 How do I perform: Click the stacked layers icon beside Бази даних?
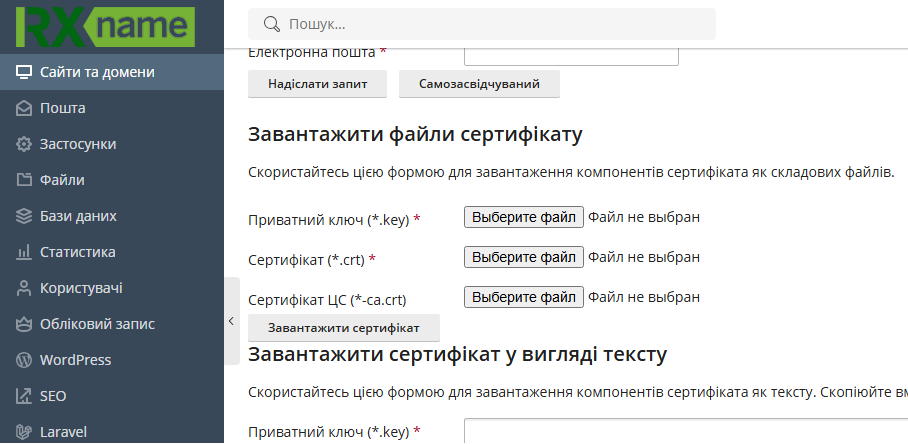click(x=24, y=216)
